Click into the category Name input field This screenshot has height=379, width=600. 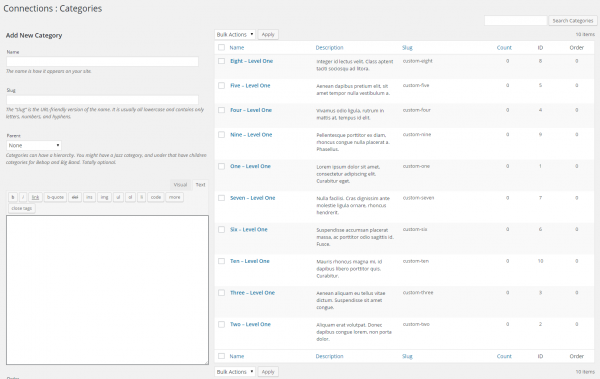(103, 62)
